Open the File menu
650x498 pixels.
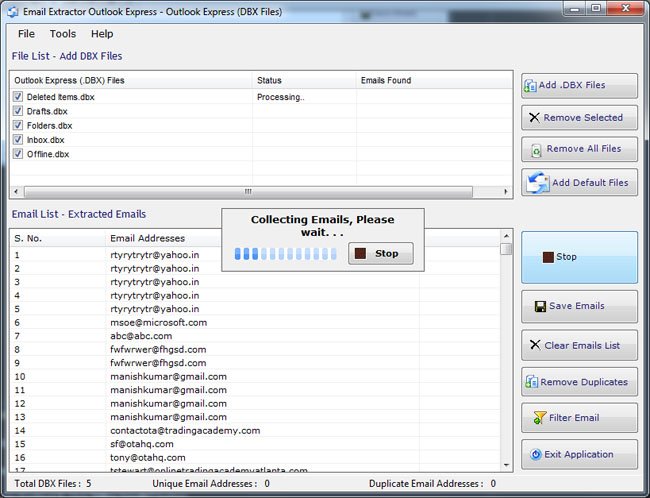[26, 34]
